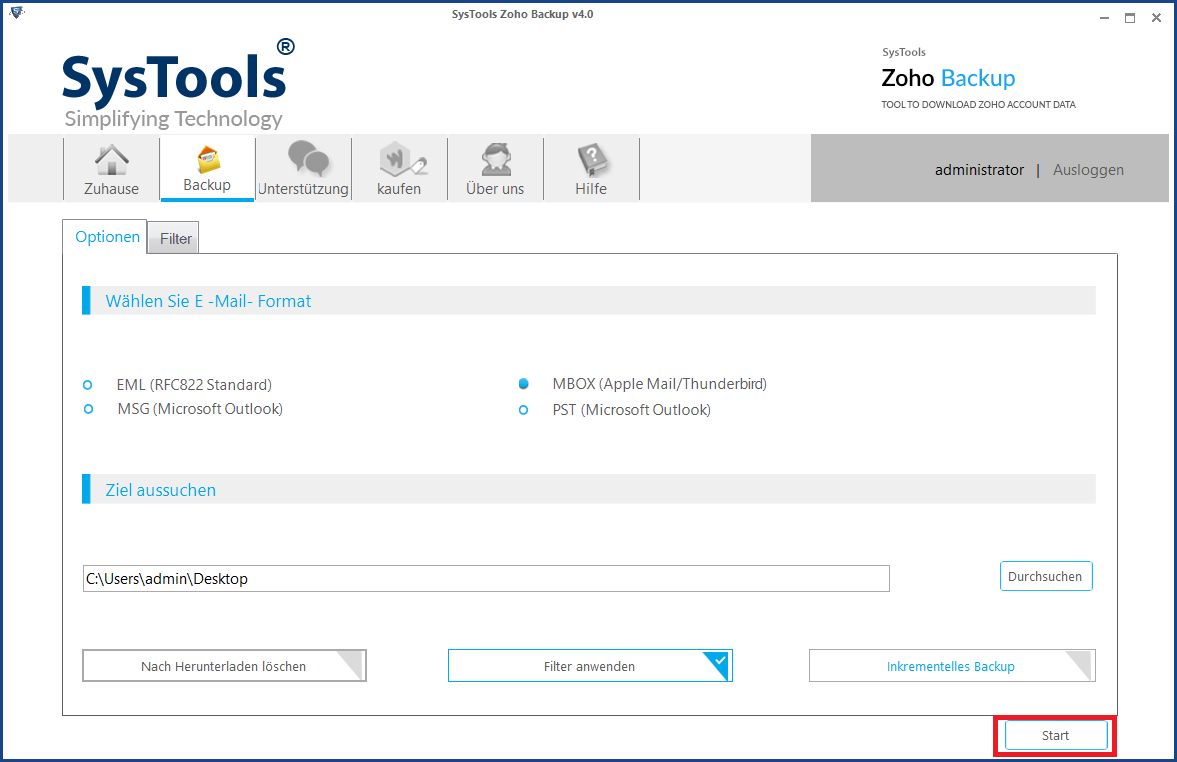Select MSG (Microsoft Outlook) format
Screen dimensions: 1177x762
pyautogui.click(x=88, y=409)
